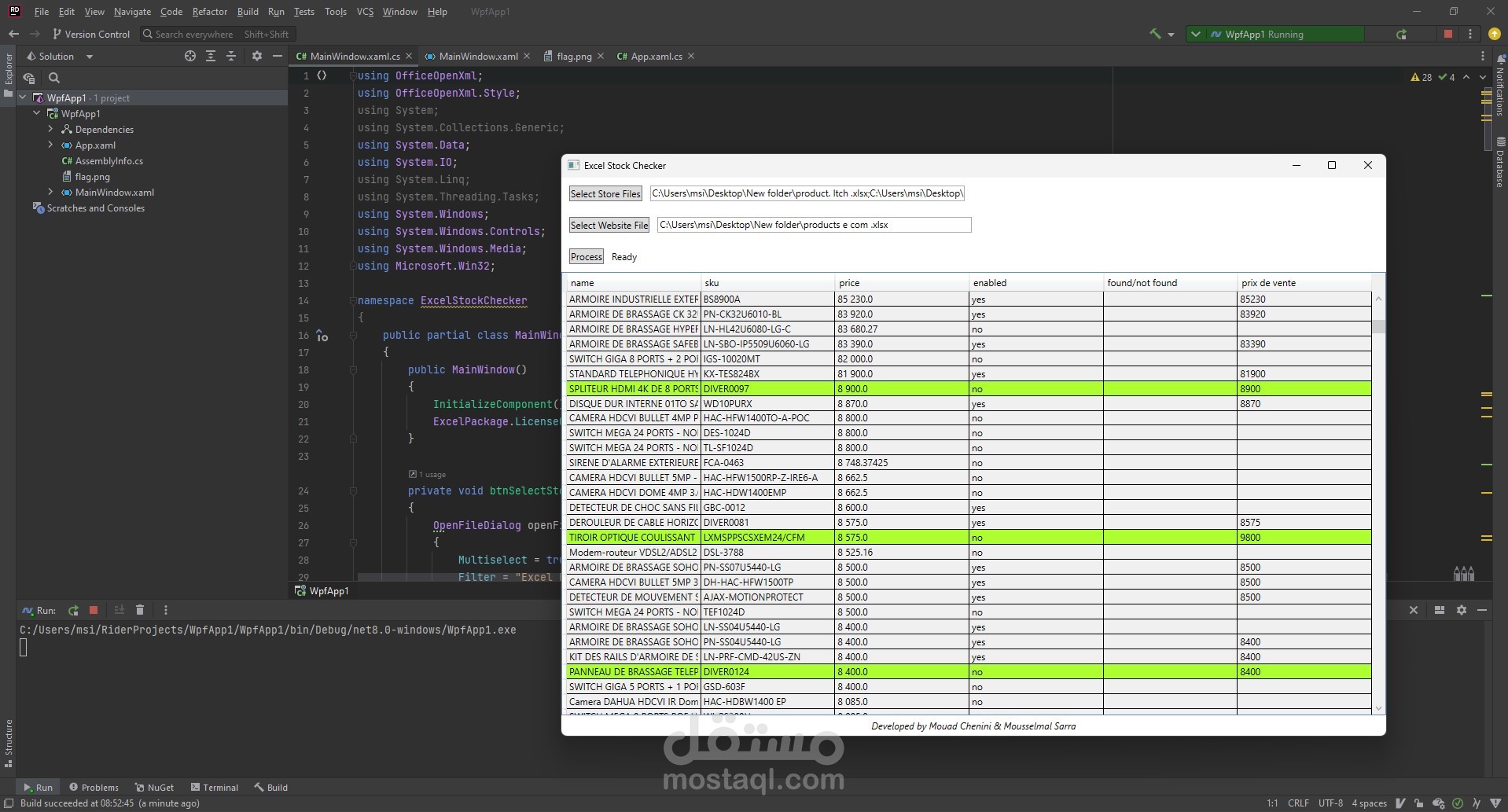Image resolution: width=1508 pixels, height=812 pixels.
Task: Open Solution panel settings gear
Action: [x=257, y=56]
